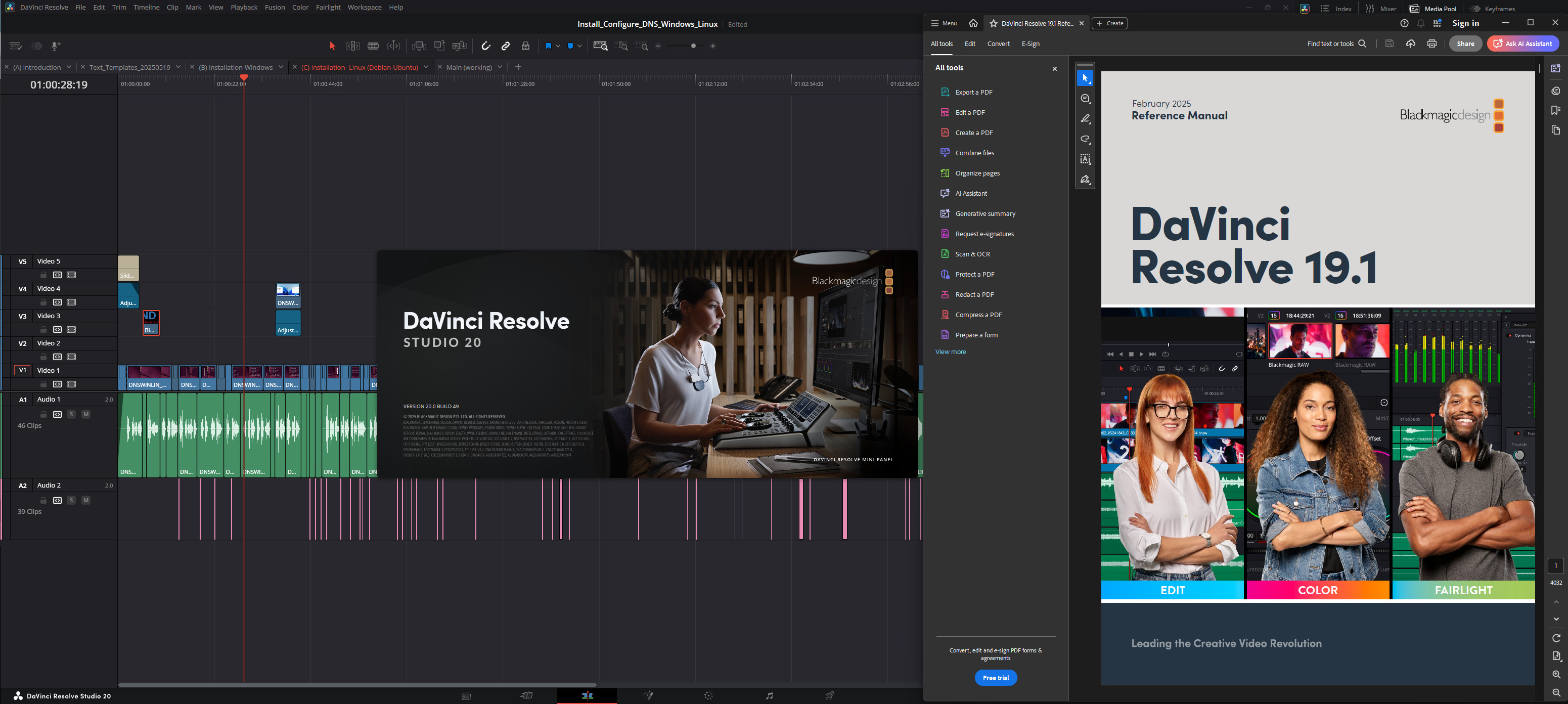Click Detail Zoom icon

(x=621, y=46)
